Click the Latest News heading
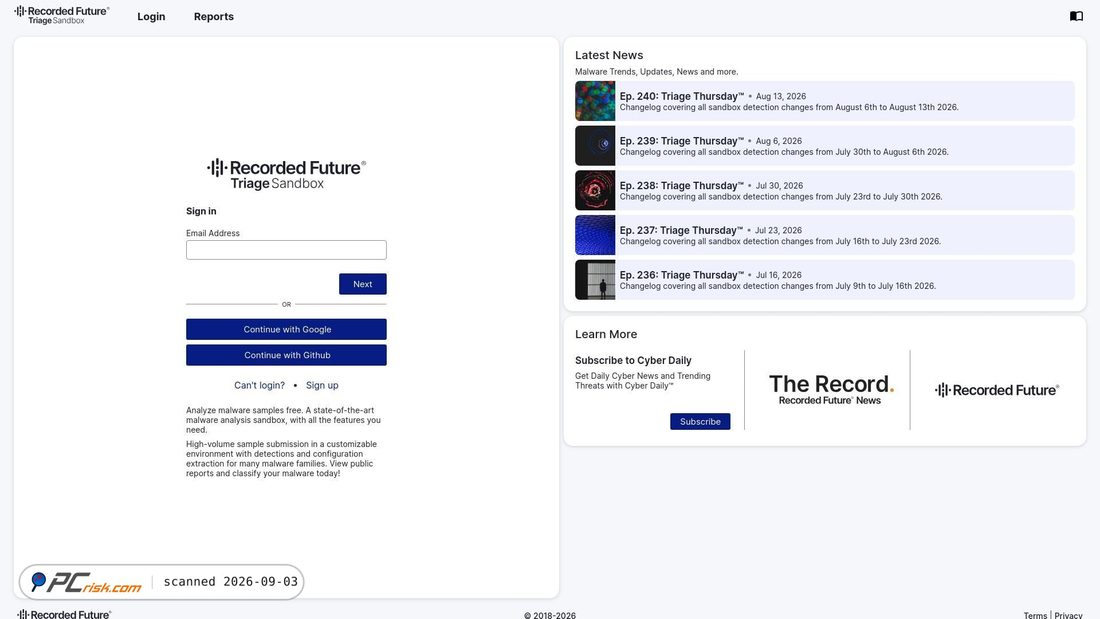Viewport: 1100px width, 619px height. coord(609,55)
